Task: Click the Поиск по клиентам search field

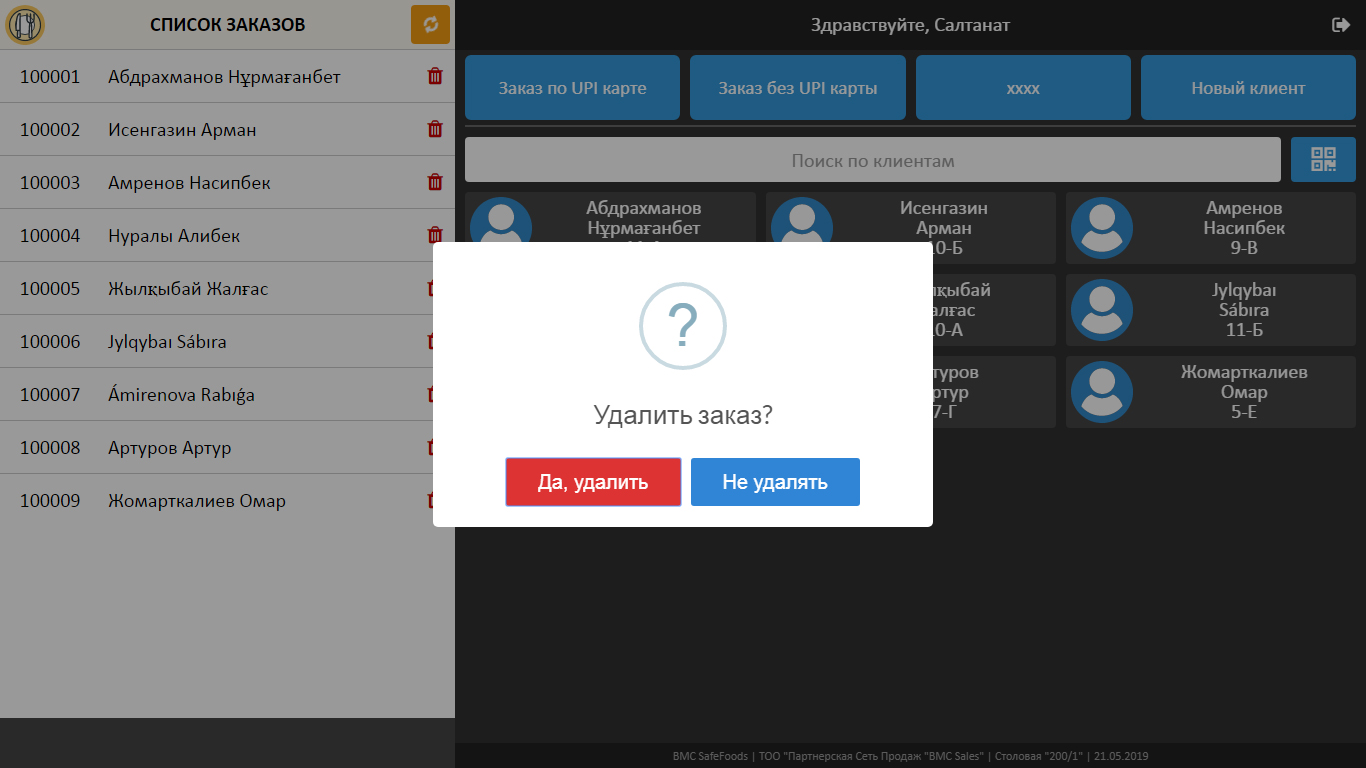Action: click(870, 159)
